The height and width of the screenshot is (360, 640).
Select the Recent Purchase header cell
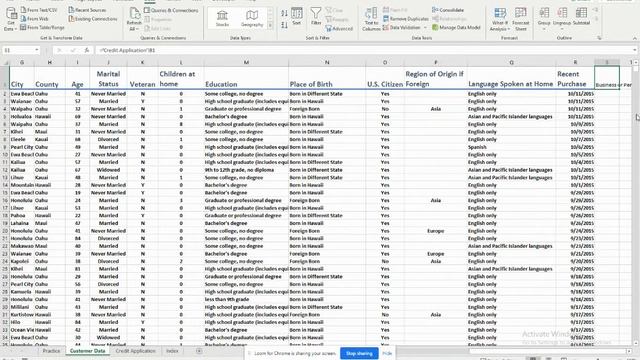575,78
